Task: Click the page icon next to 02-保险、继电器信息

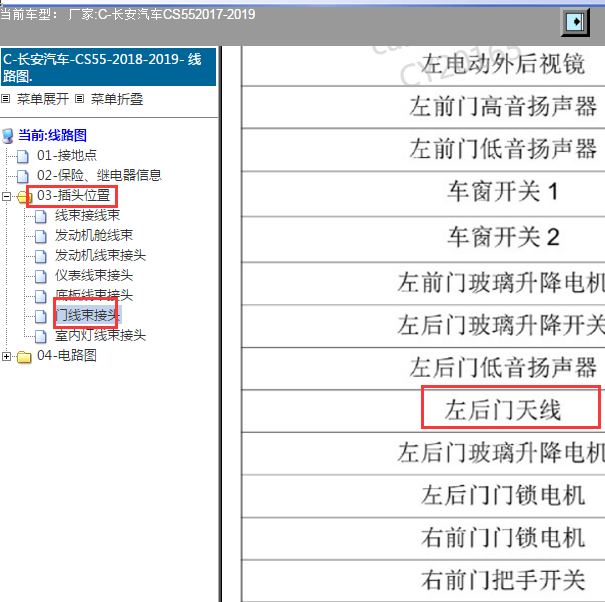Action: click(x=23, y=176)
